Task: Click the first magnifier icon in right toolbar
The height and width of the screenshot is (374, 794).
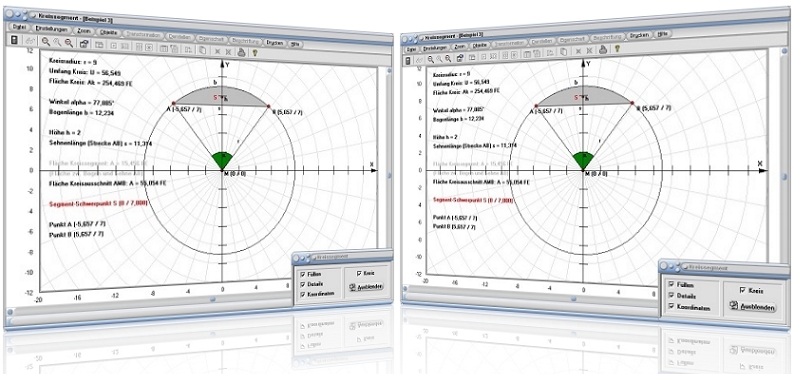Action: click(431, 59)
